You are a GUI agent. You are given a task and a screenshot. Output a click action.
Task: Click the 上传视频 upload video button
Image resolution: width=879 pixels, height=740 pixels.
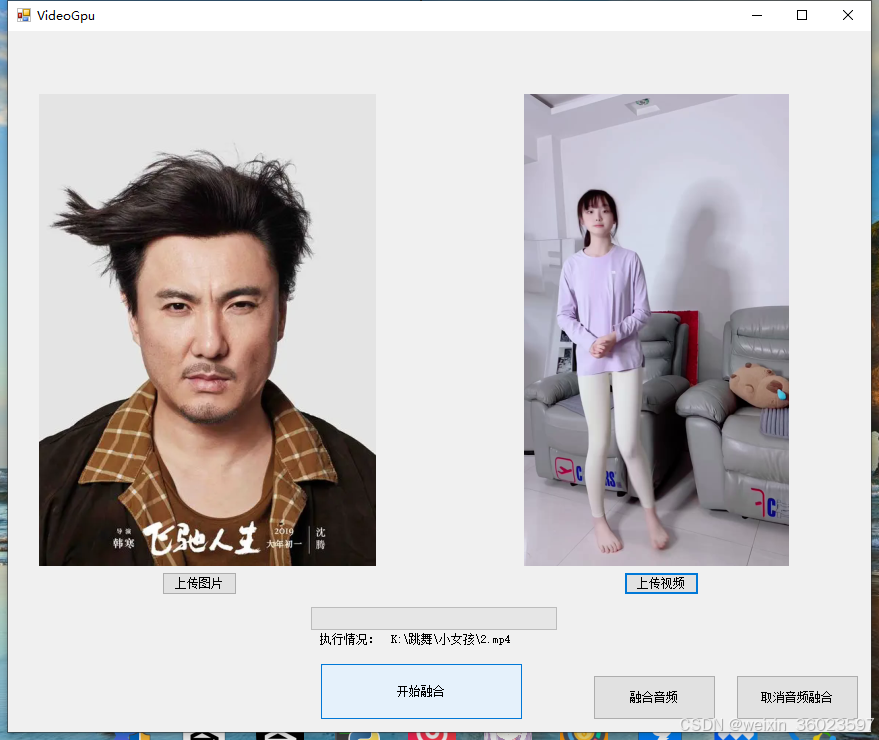pos(661,583)
